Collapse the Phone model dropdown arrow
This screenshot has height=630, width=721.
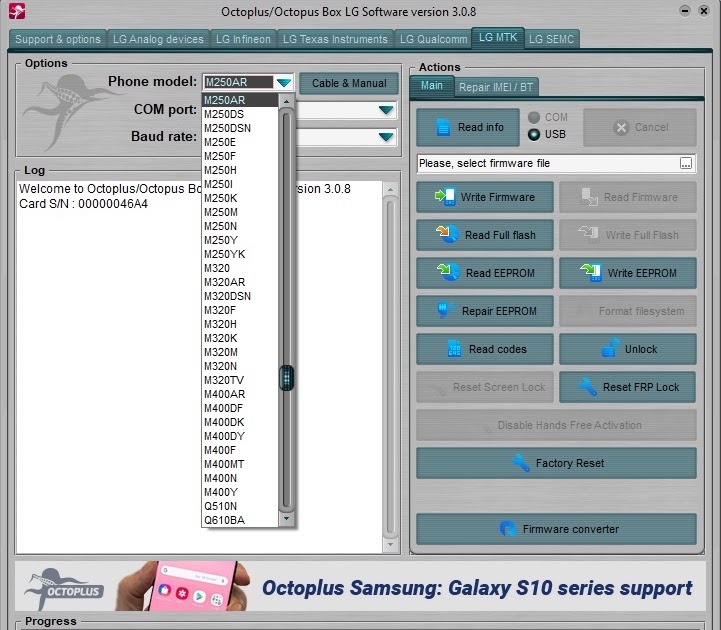pyautogui.click(x=284, y=82)
